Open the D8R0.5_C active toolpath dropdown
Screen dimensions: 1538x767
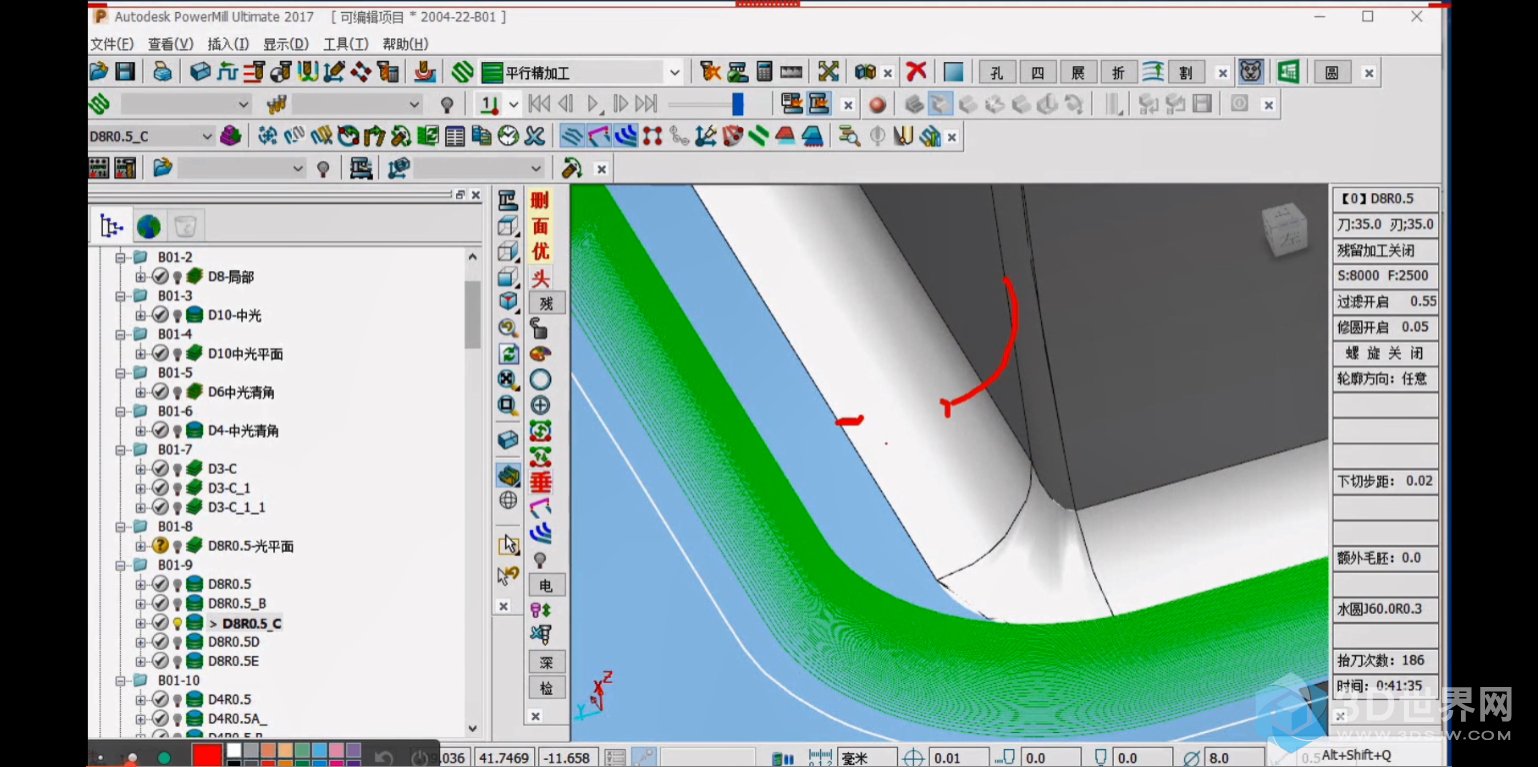(x=207, y=136)
